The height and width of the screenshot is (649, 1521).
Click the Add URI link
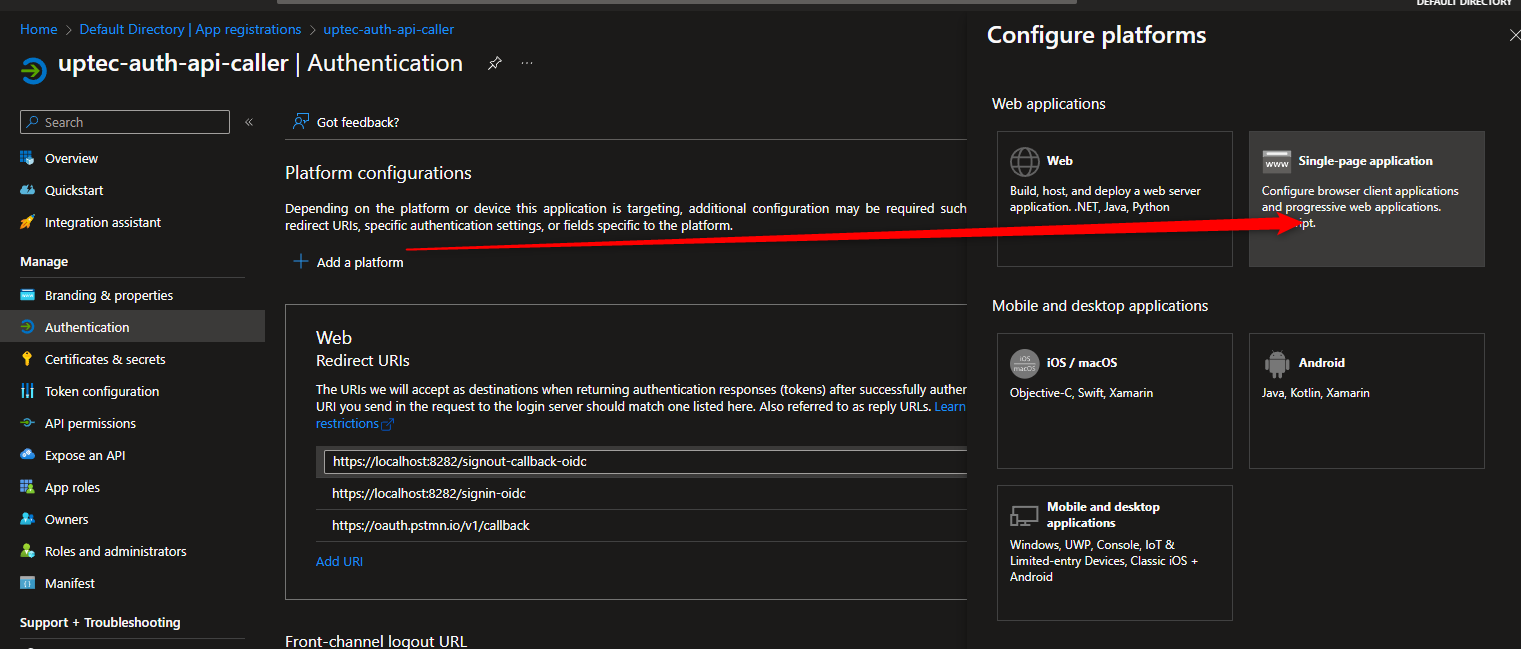[x=339, y=561]
